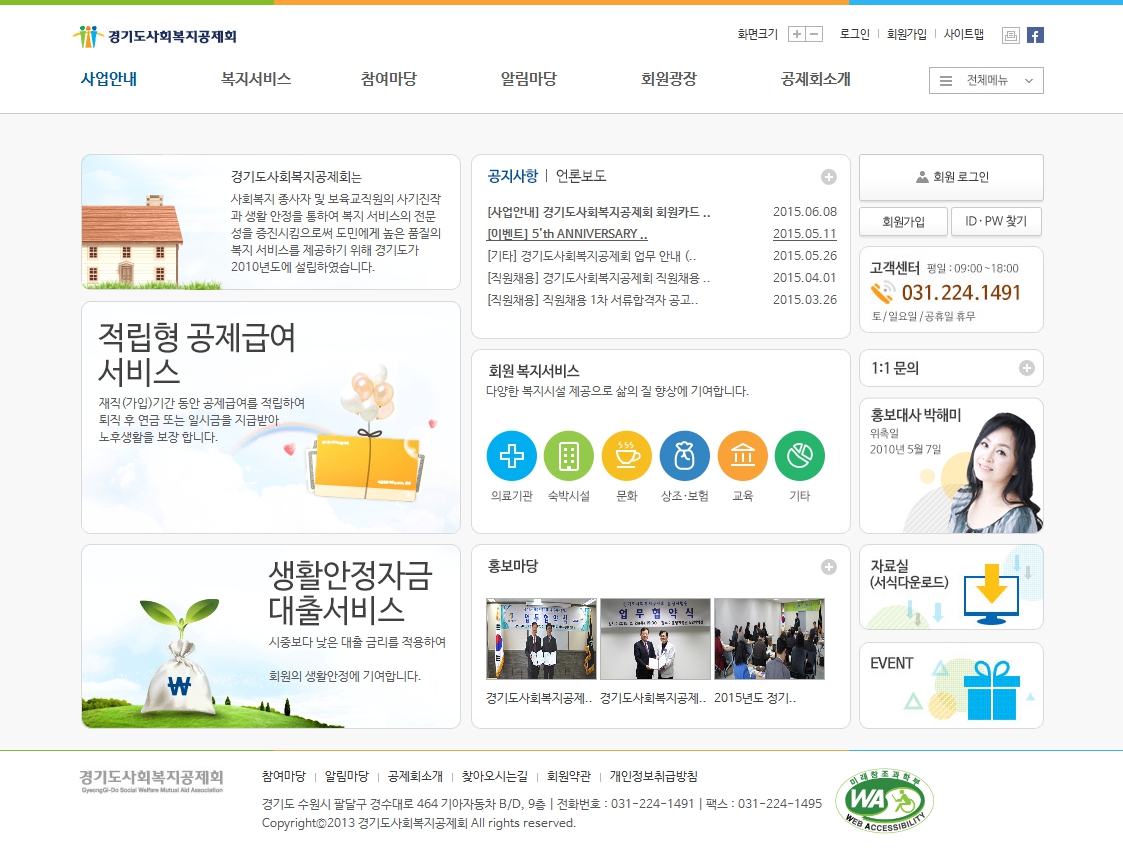Decrease screen size with minus button
The height and width of the screenshot is (859, 1123).
[x=814, y=34]
